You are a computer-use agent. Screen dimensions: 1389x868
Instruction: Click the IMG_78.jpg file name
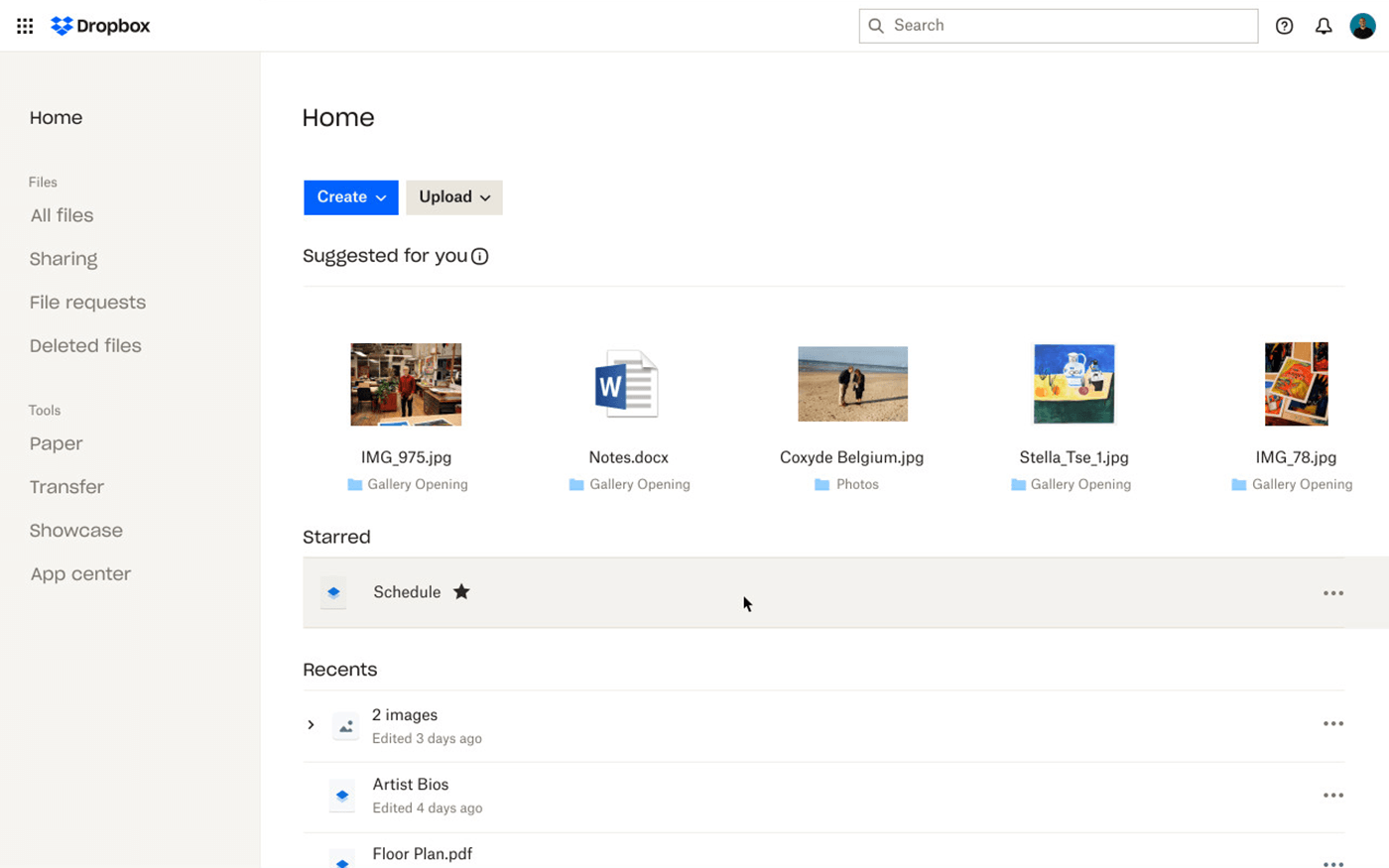(x=1296, y=457)
